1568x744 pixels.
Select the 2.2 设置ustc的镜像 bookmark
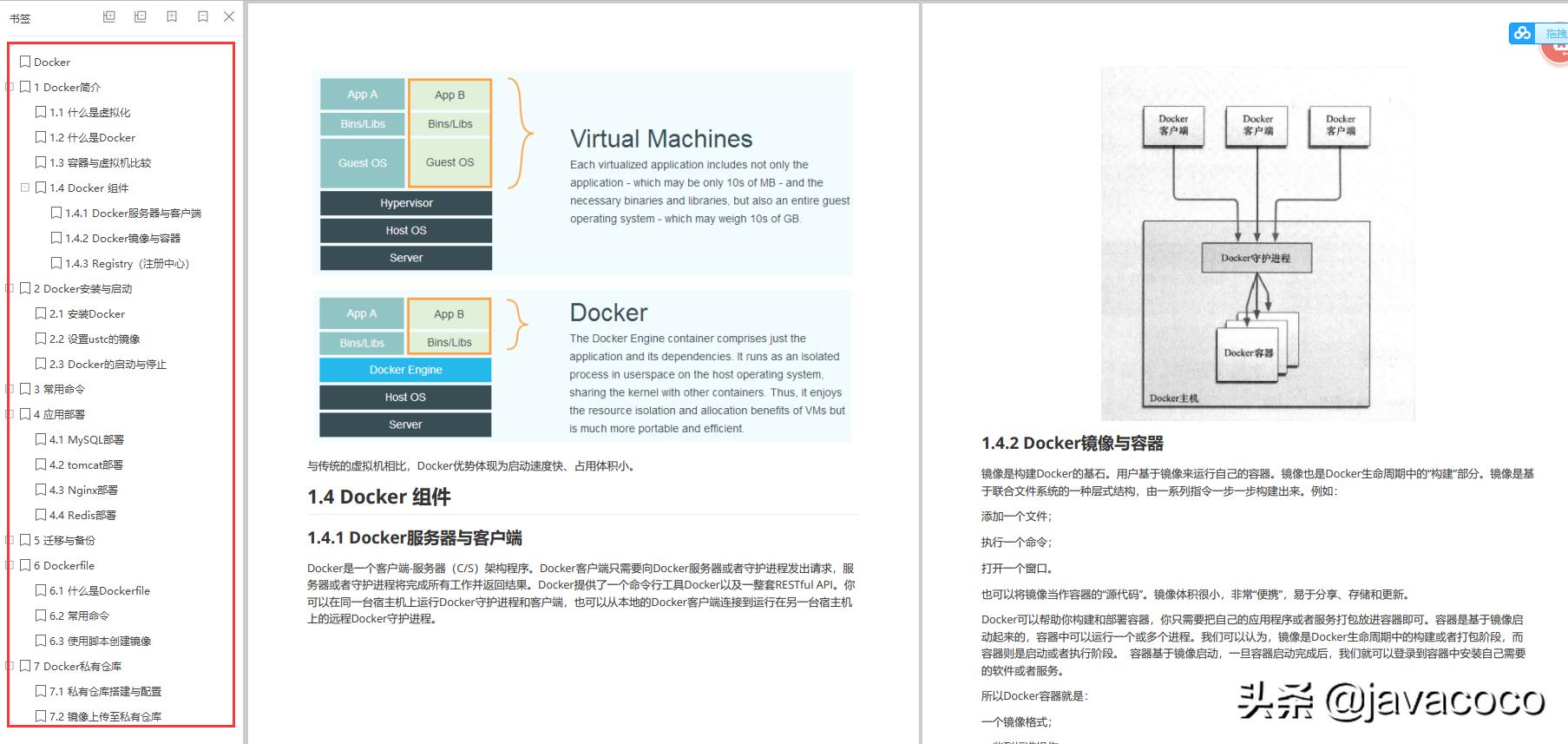95,339
